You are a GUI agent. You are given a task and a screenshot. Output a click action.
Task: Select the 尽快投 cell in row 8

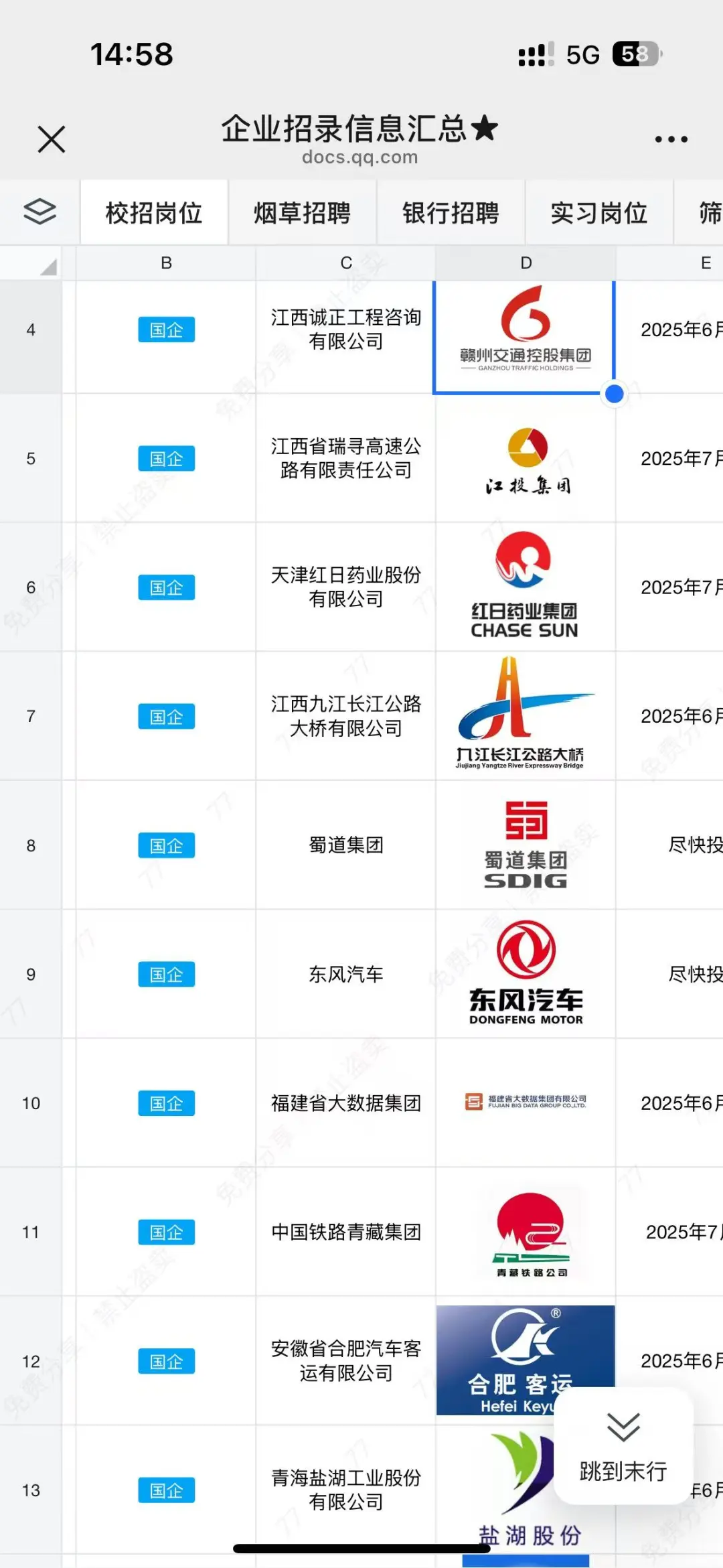tap(669, 845)
